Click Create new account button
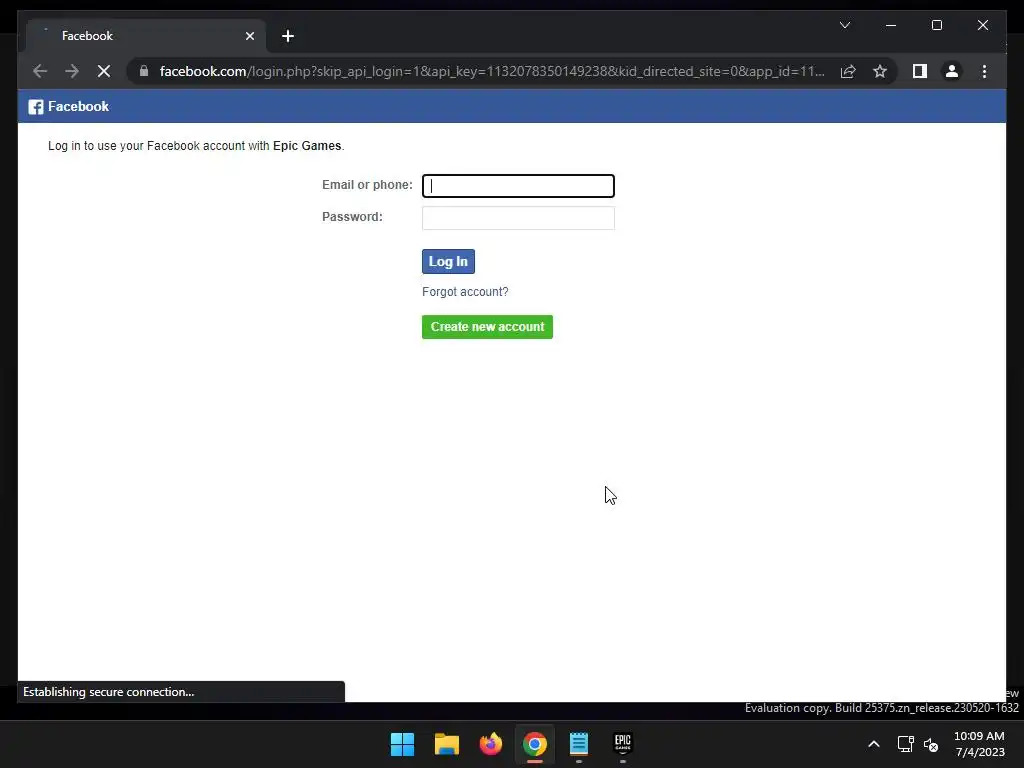Screen dimensions: 1024x768 click(487, 327)
